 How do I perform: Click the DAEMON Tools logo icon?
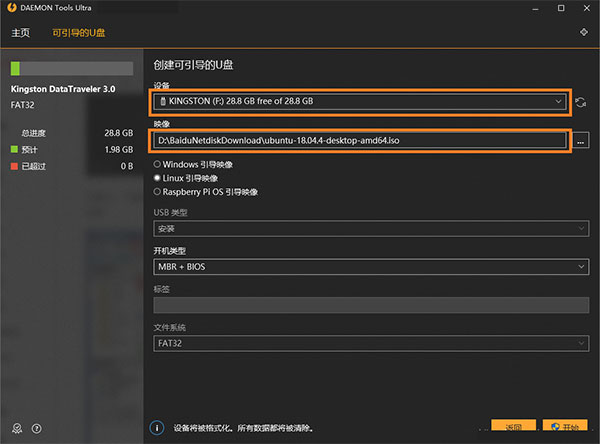pyautogui.click(x=9, y=7)
